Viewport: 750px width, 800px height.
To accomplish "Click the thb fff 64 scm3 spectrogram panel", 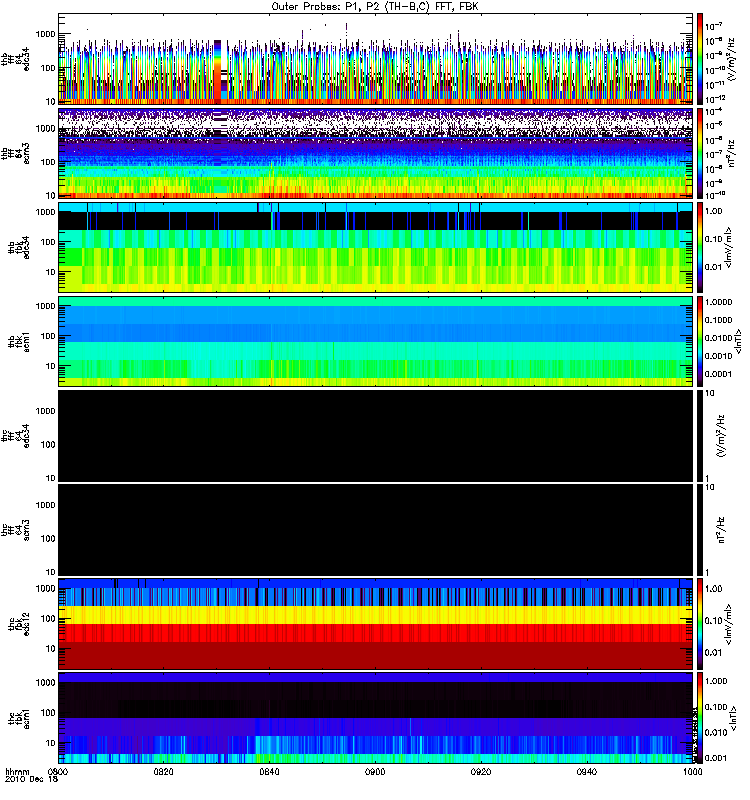I will 376,153.
